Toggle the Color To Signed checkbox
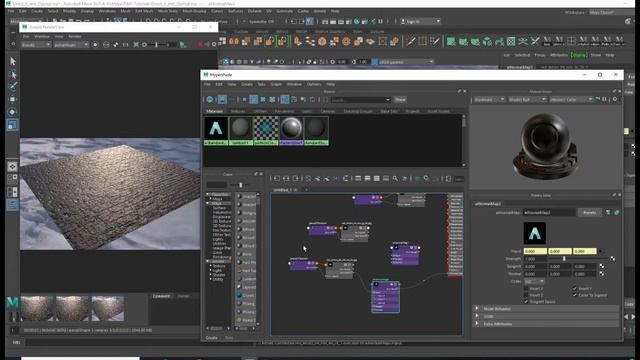The height and width of the screenshot is (360, 640). 575,295
